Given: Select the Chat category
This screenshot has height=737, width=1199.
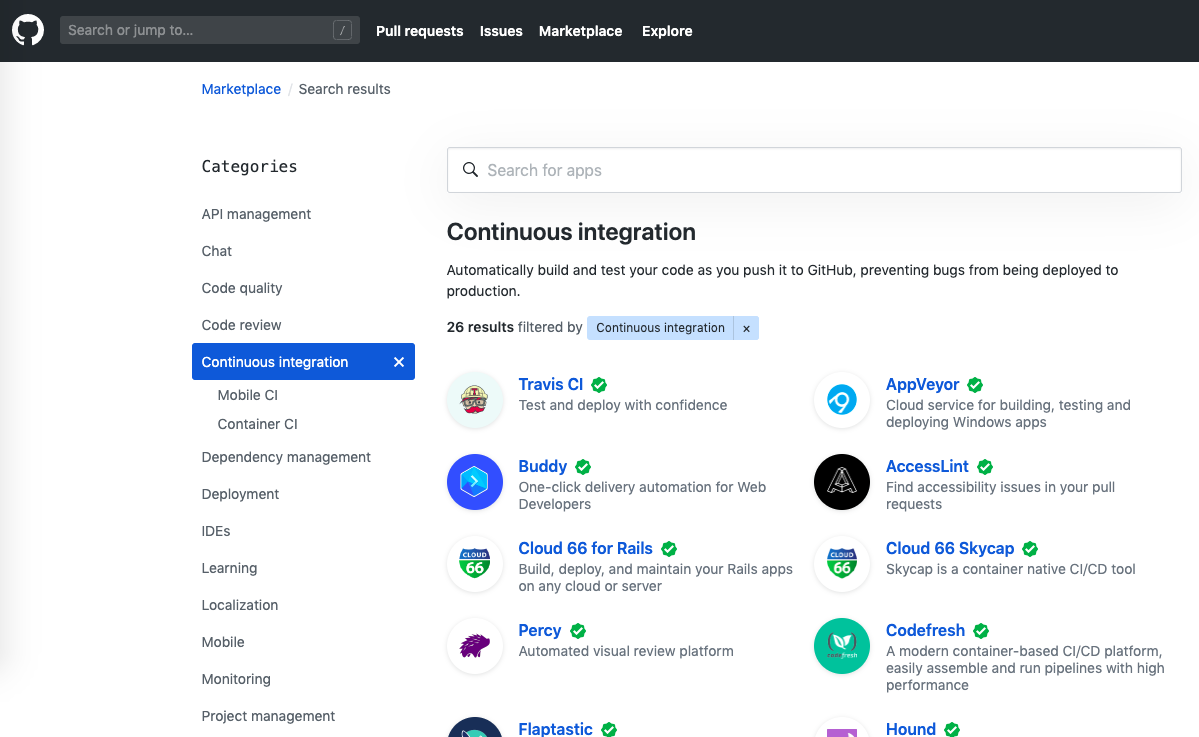Looking at the screenshot, I should 216,251.
